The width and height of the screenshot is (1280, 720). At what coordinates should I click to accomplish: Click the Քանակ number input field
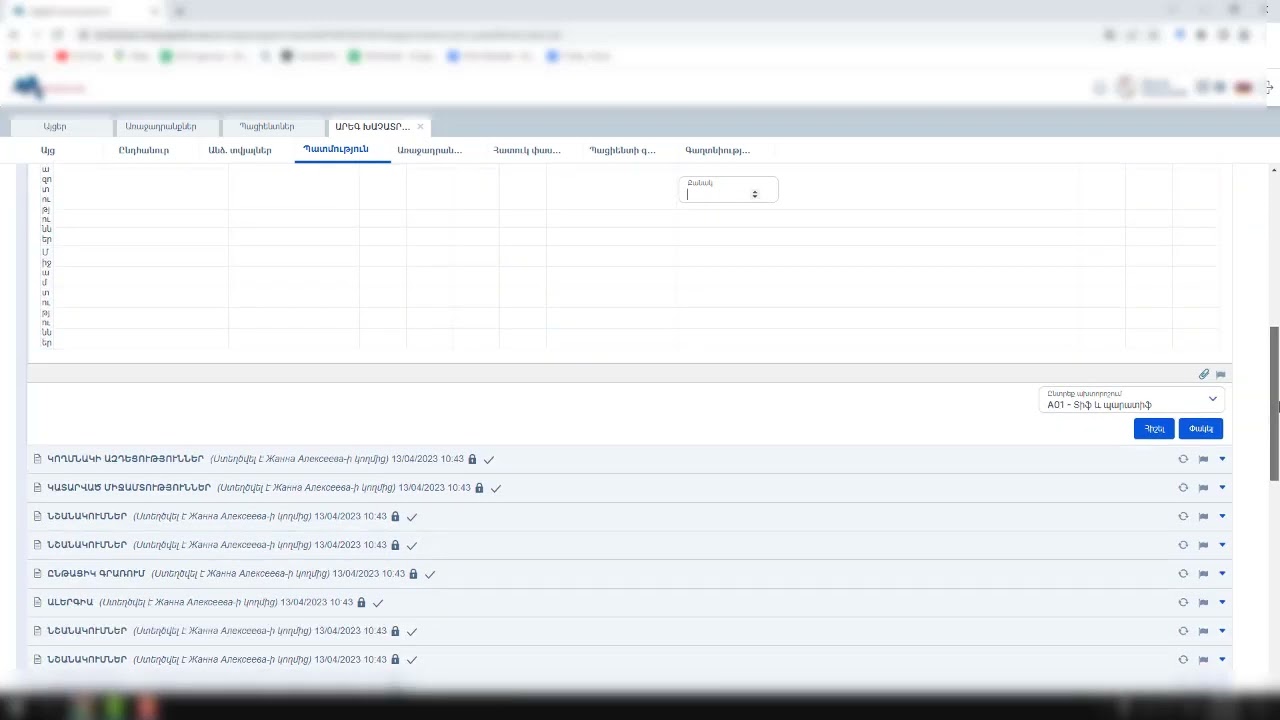[x=718, y=194]
